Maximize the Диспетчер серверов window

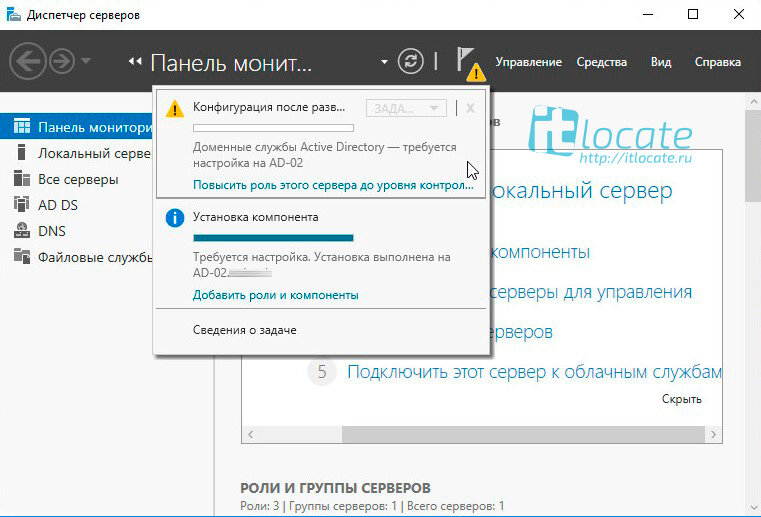(x=693, y=14)
